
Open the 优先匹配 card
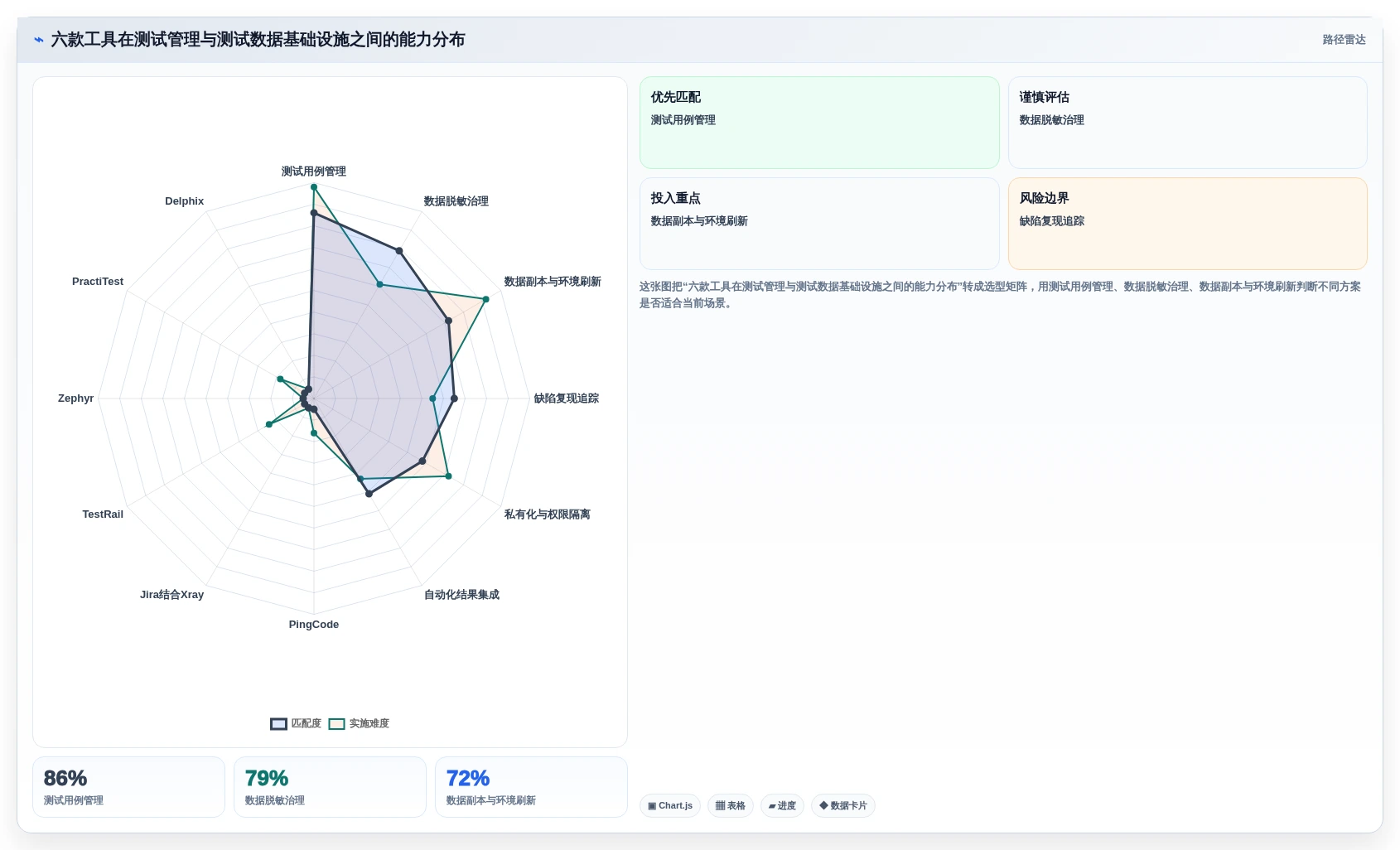pyautogui.click(x=819, y=123)
